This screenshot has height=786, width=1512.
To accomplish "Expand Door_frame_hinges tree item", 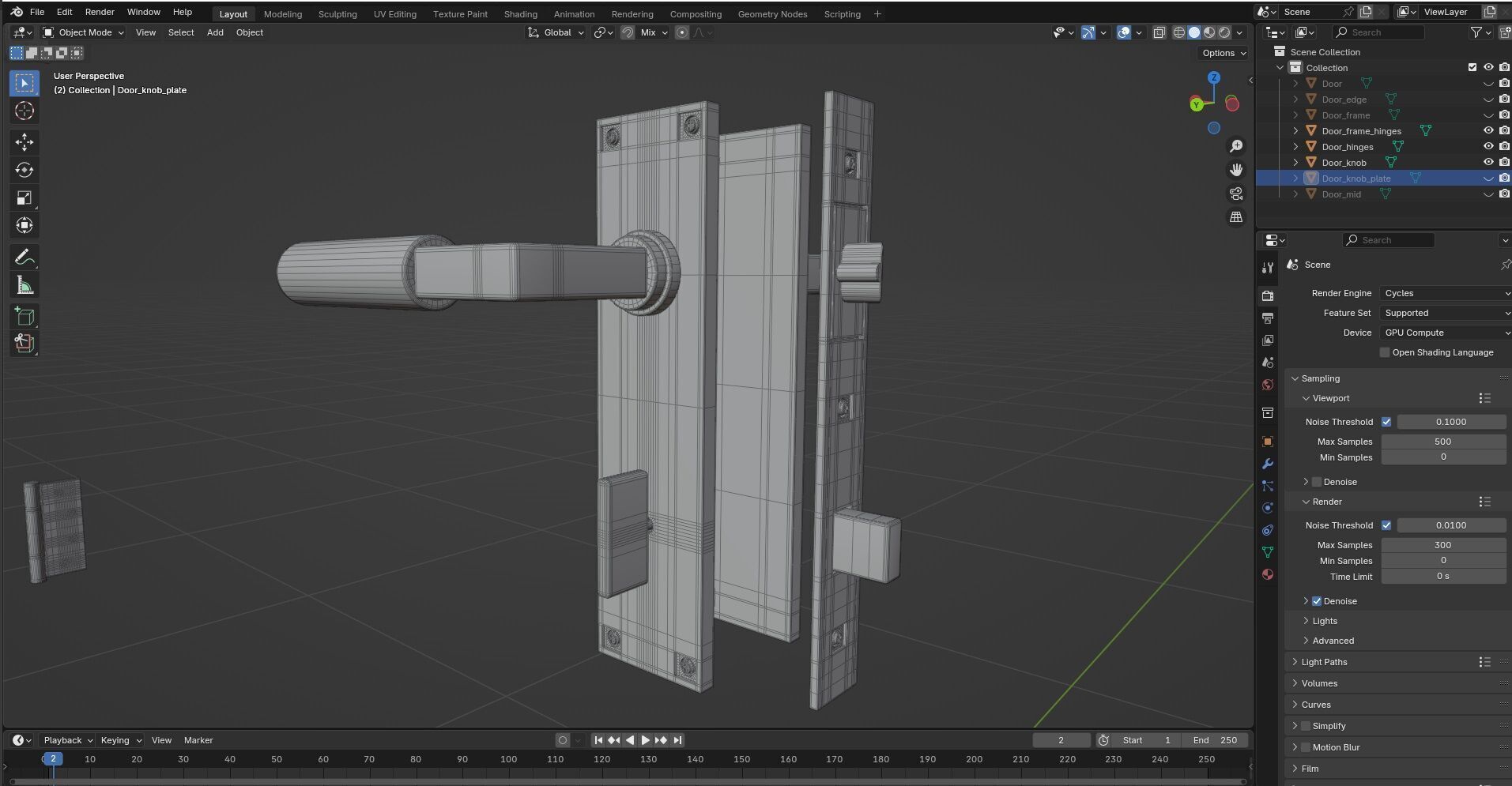I will tap(1295, 131).
